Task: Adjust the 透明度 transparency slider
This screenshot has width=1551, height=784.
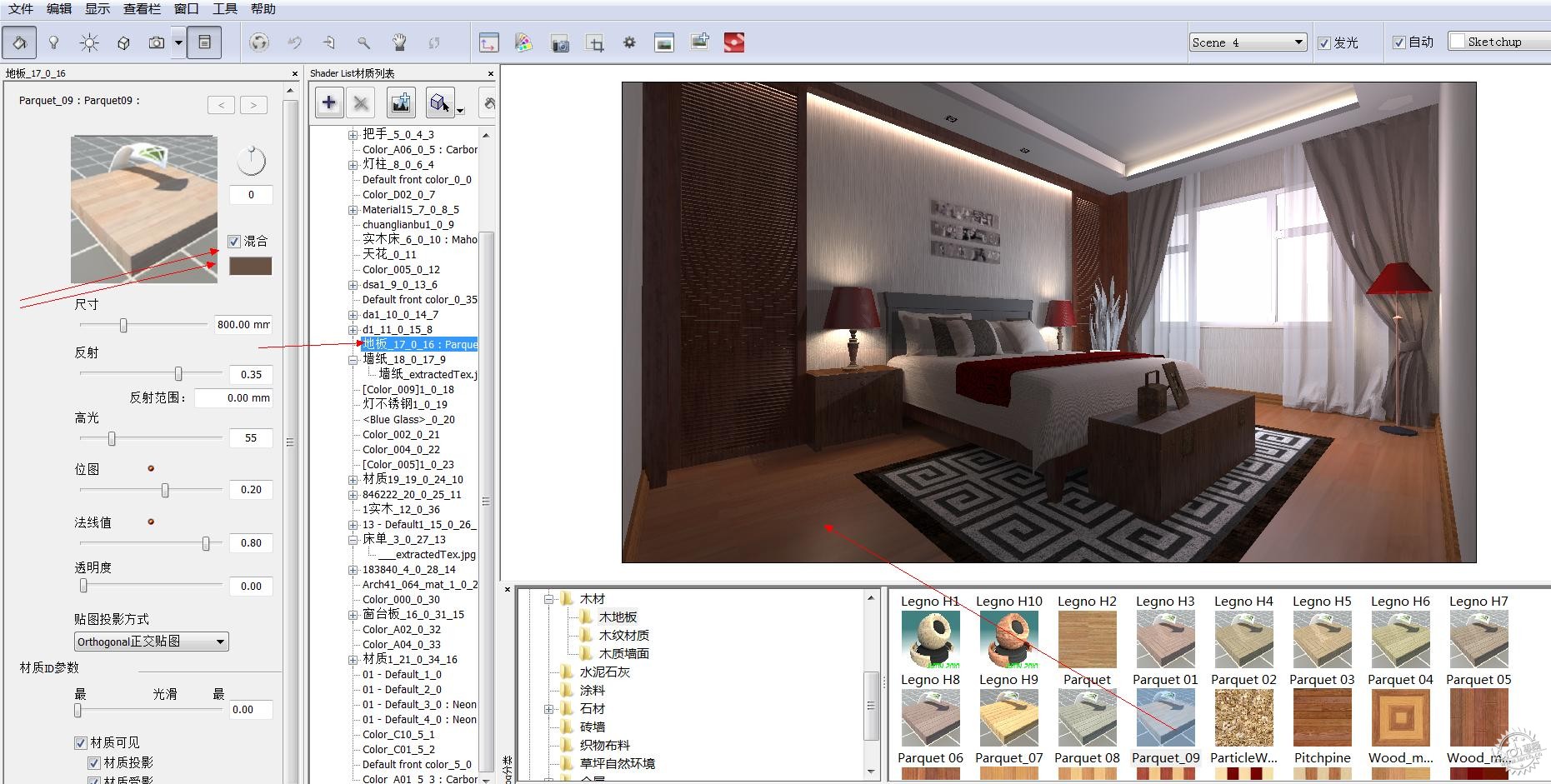Action: [x=83, y=586]
